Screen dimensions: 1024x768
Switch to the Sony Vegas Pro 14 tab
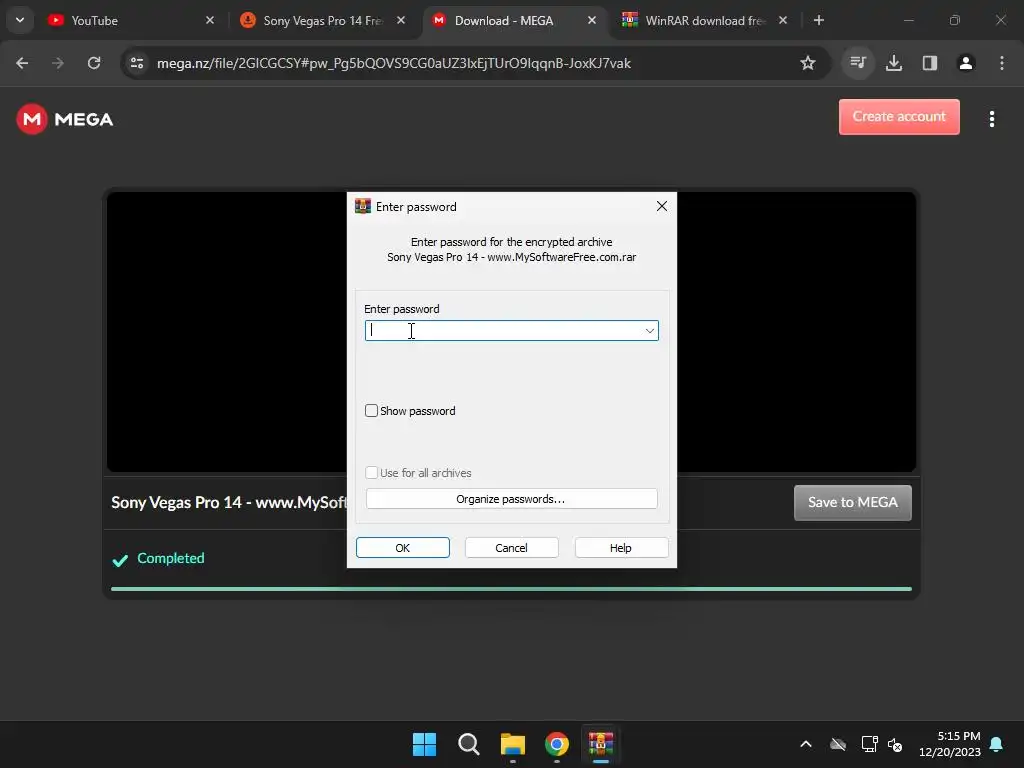coord(323,20)
